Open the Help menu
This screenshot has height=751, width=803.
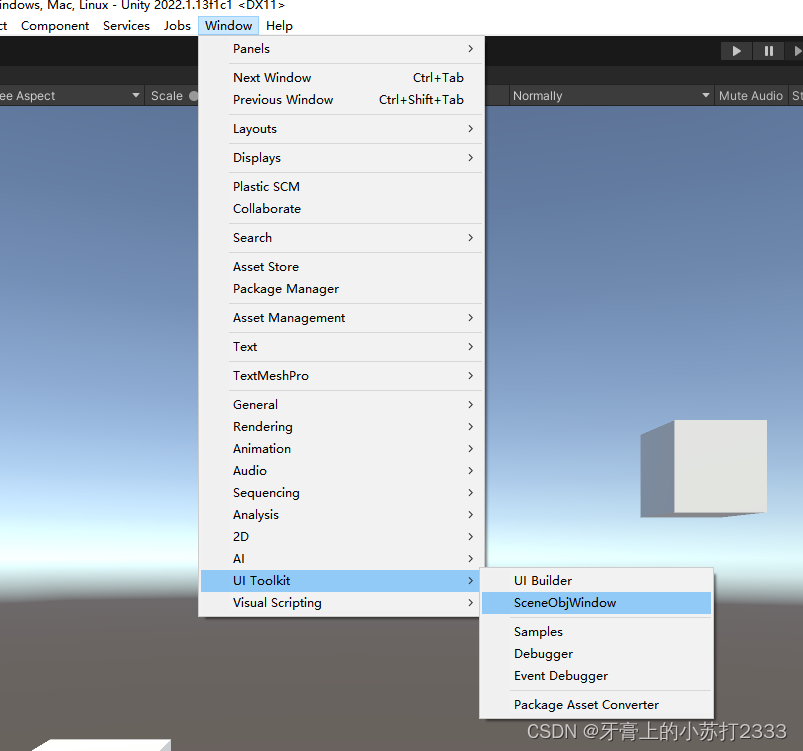pyautogui.click(x=279, y=25)
